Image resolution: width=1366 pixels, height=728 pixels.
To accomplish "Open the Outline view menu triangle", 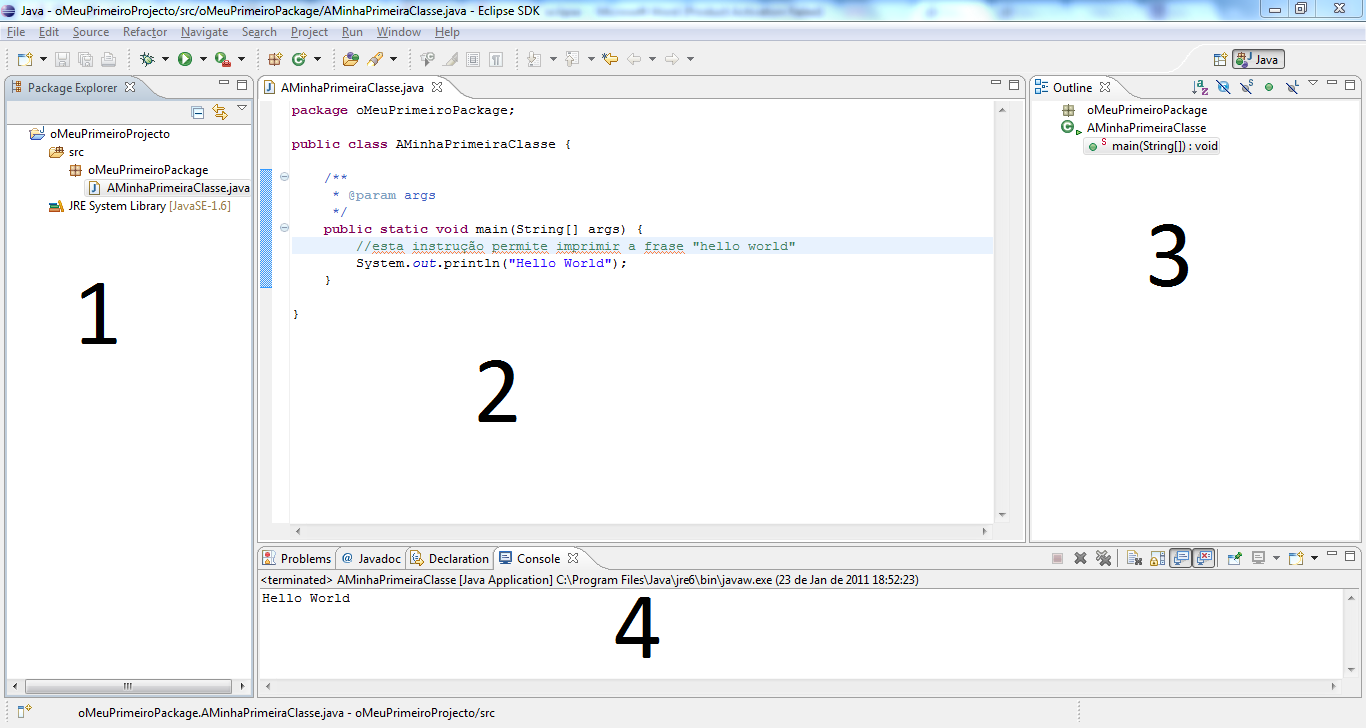I will 1313,83.
